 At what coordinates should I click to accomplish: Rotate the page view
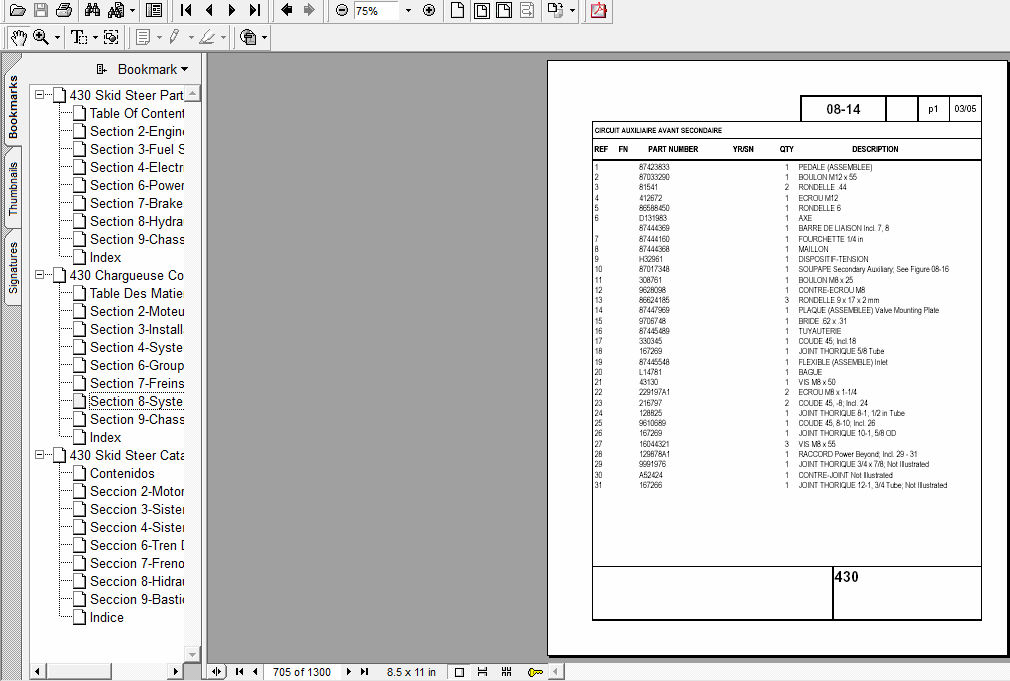(x=555, y=10)
